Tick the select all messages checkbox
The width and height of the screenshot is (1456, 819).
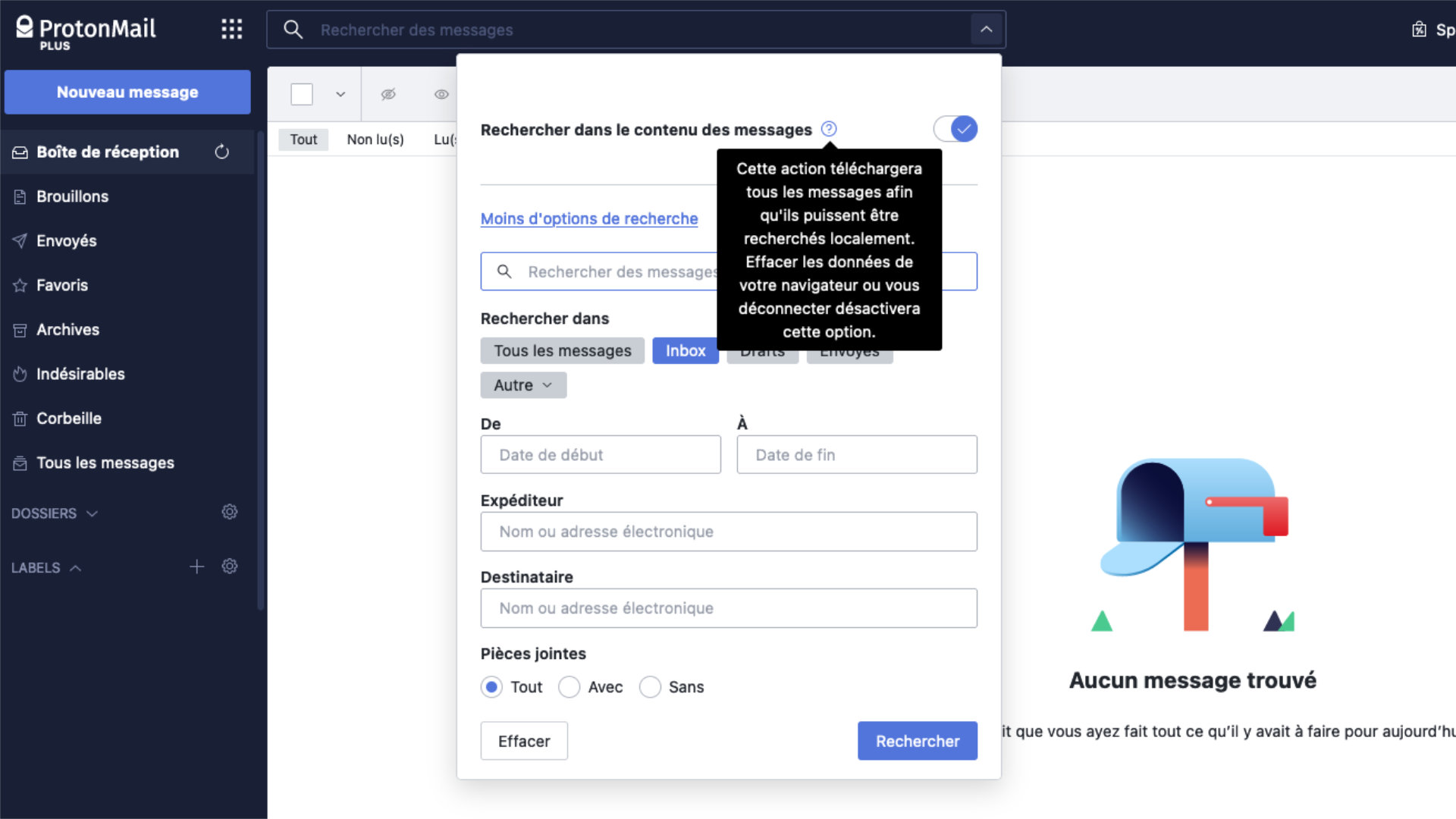tap(302, 94)
